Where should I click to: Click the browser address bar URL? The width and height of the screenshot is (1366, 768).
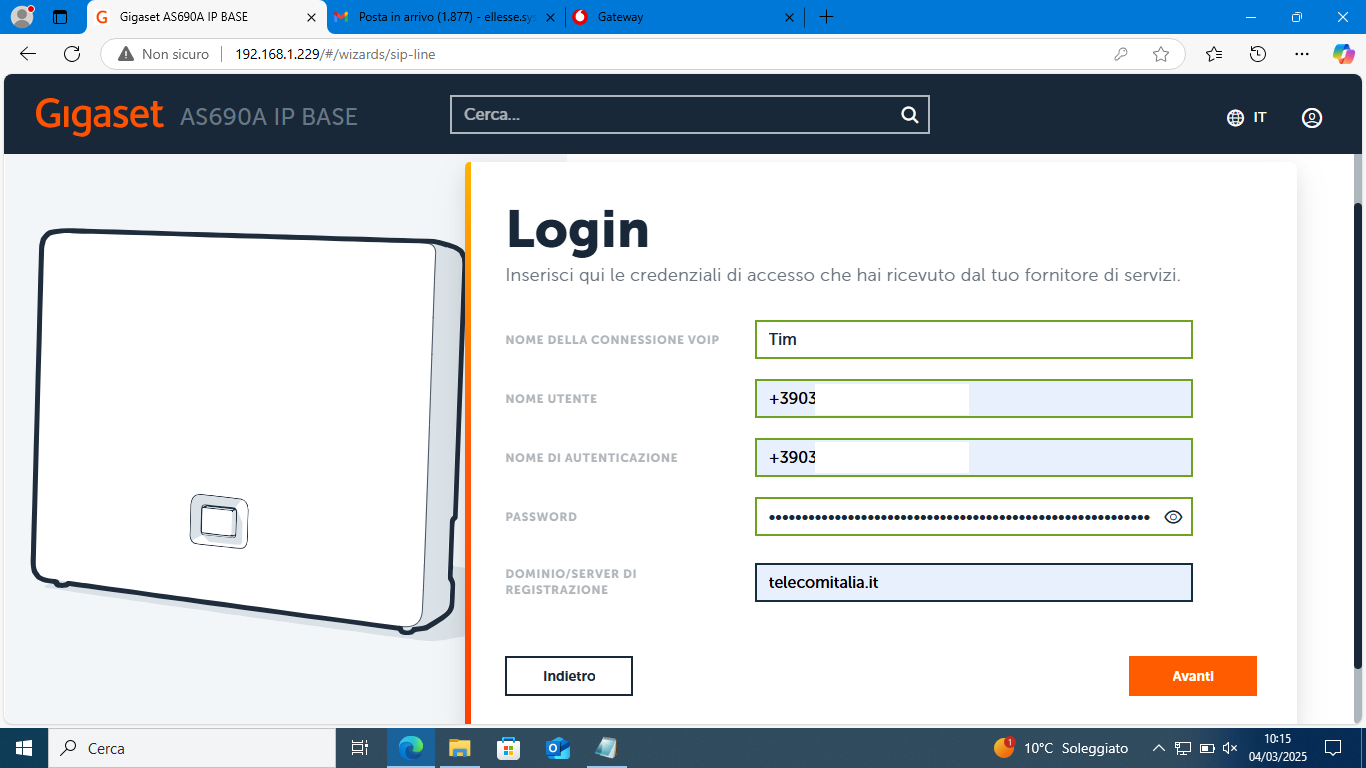coord(335,54)
